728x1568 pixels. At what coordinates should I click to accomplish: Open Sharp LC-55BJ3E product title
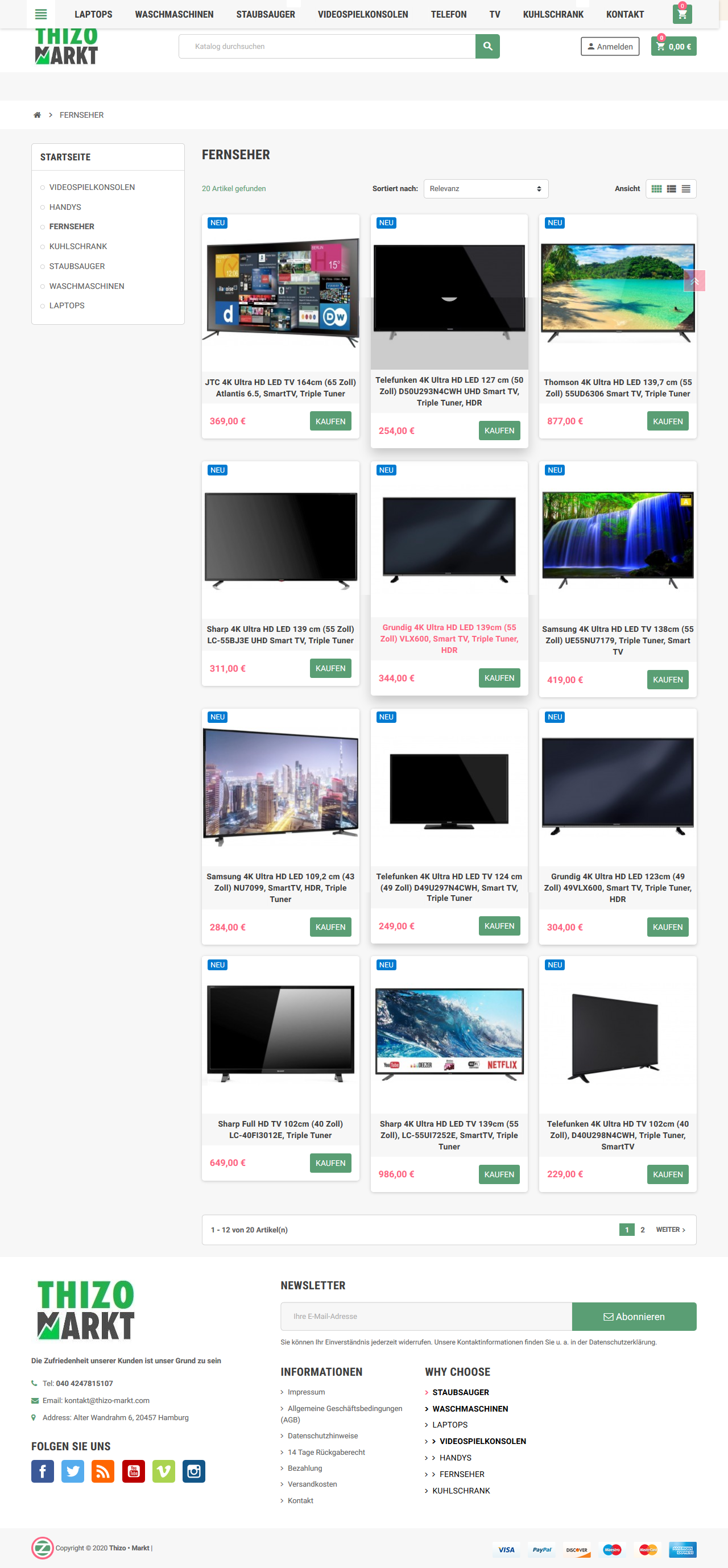280,635
